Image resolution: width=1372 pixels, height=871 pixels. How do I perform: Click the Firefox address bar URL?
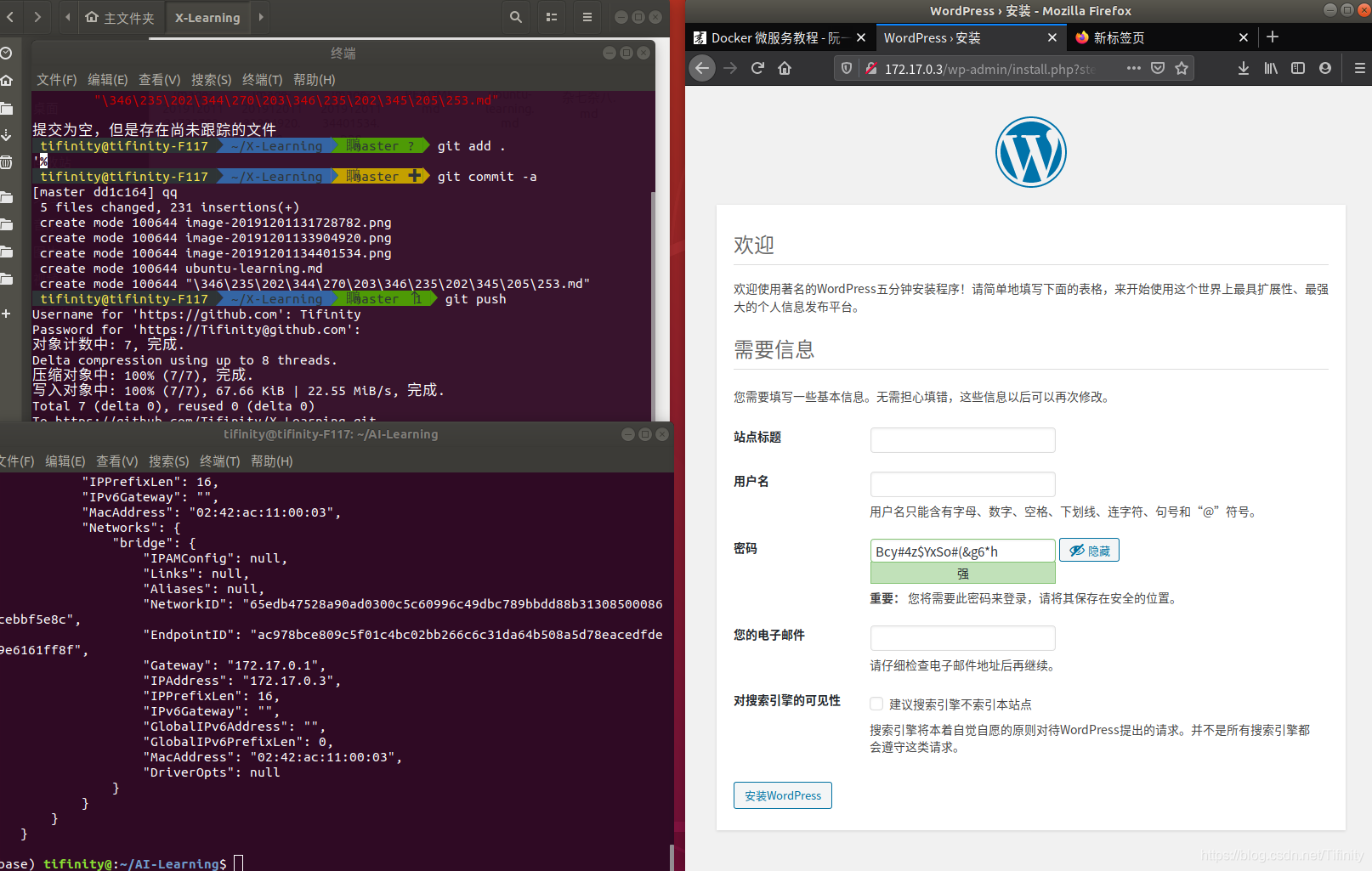coord(990,69)
